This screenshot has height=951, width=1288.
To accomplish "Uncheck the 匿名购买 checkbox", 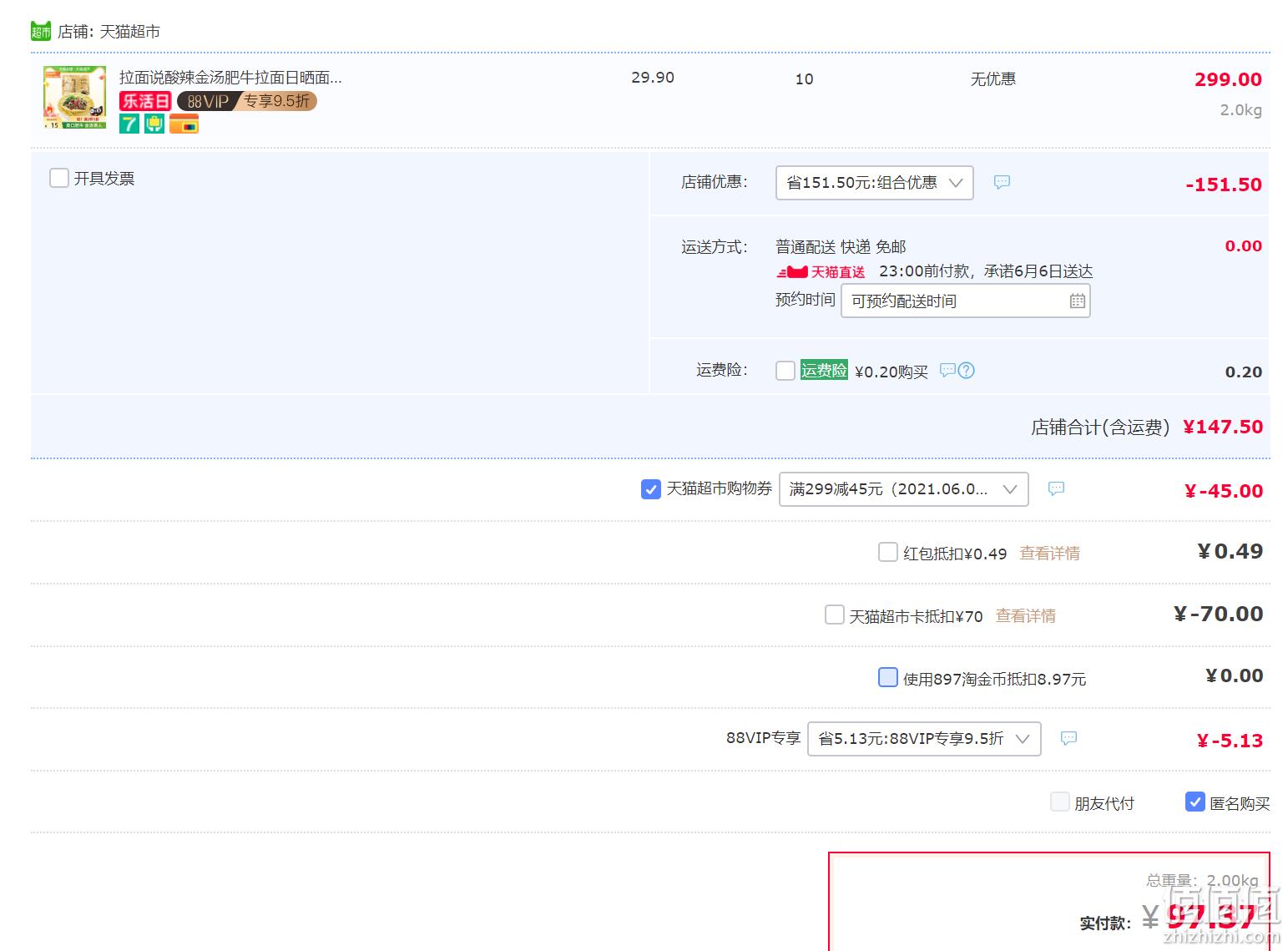I will click(x=1195, y=802).
